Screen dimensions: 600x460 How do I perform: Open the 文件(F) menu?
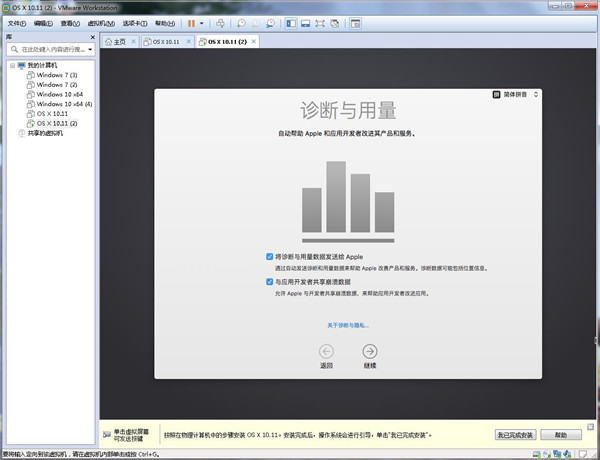[17, 24]
